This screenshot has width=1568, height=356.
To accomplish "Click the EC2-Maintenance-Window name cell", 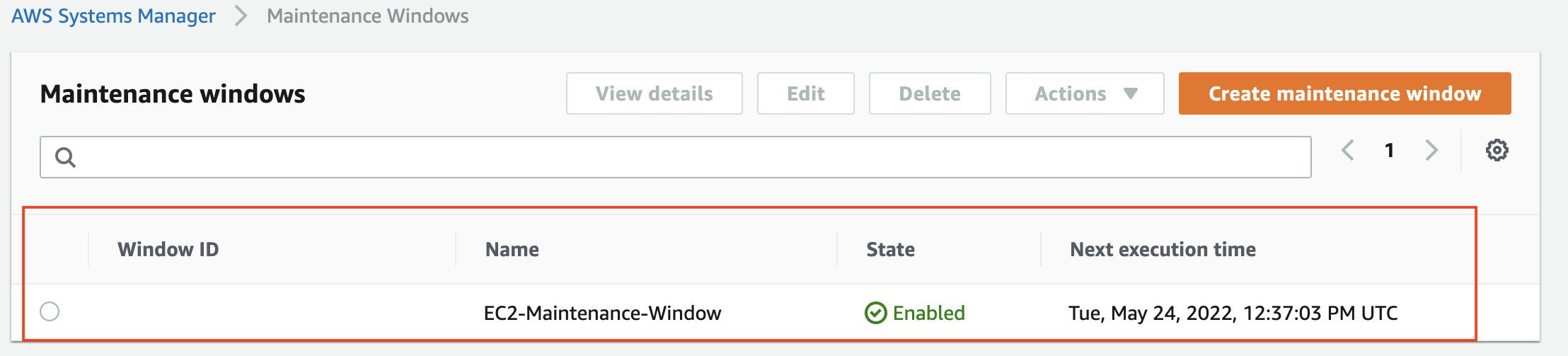I will (603, 313).
